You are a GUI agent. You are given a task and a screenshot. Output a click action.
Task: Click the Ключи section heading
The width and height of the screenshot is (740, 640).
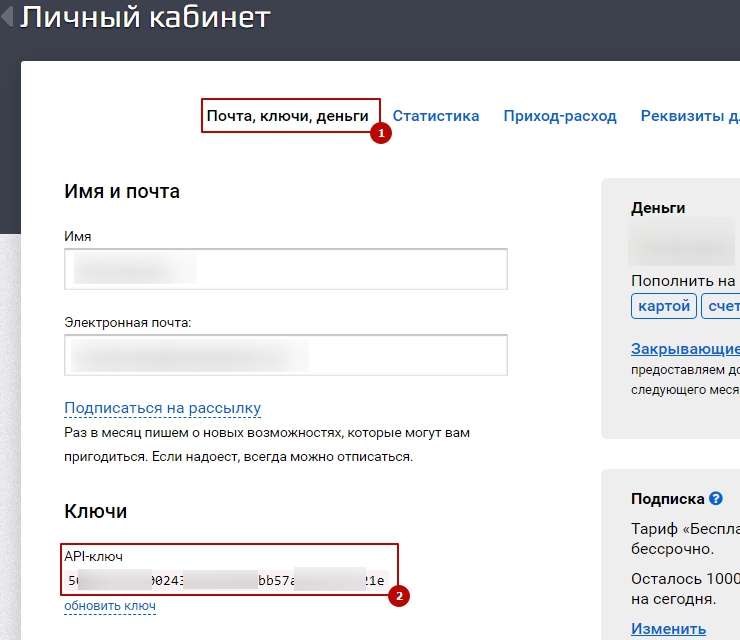point(95,511)
